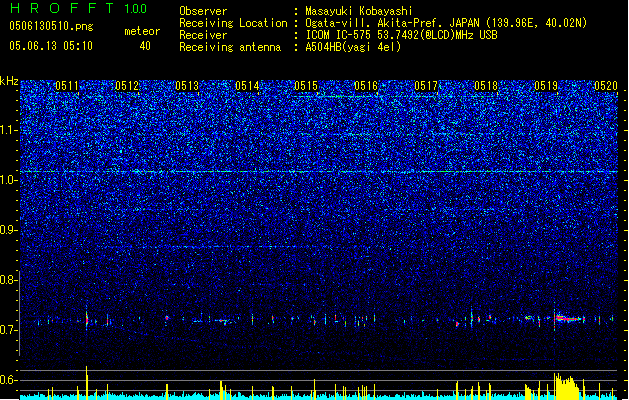629x400 pixels.
Task: Click the 0518 time marker
Action: point(486,86)
